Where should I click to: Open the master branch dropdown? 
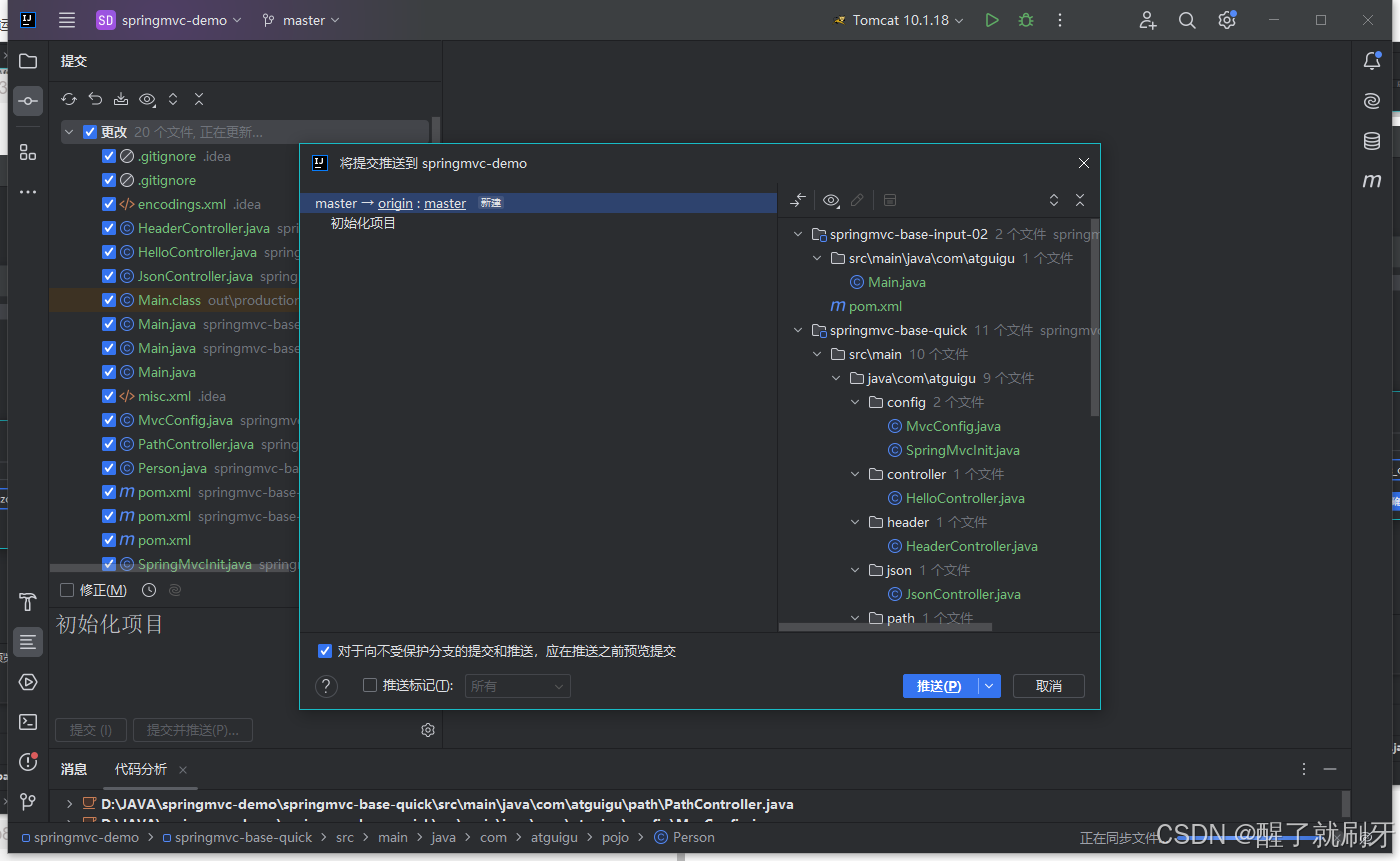[300, 20]
